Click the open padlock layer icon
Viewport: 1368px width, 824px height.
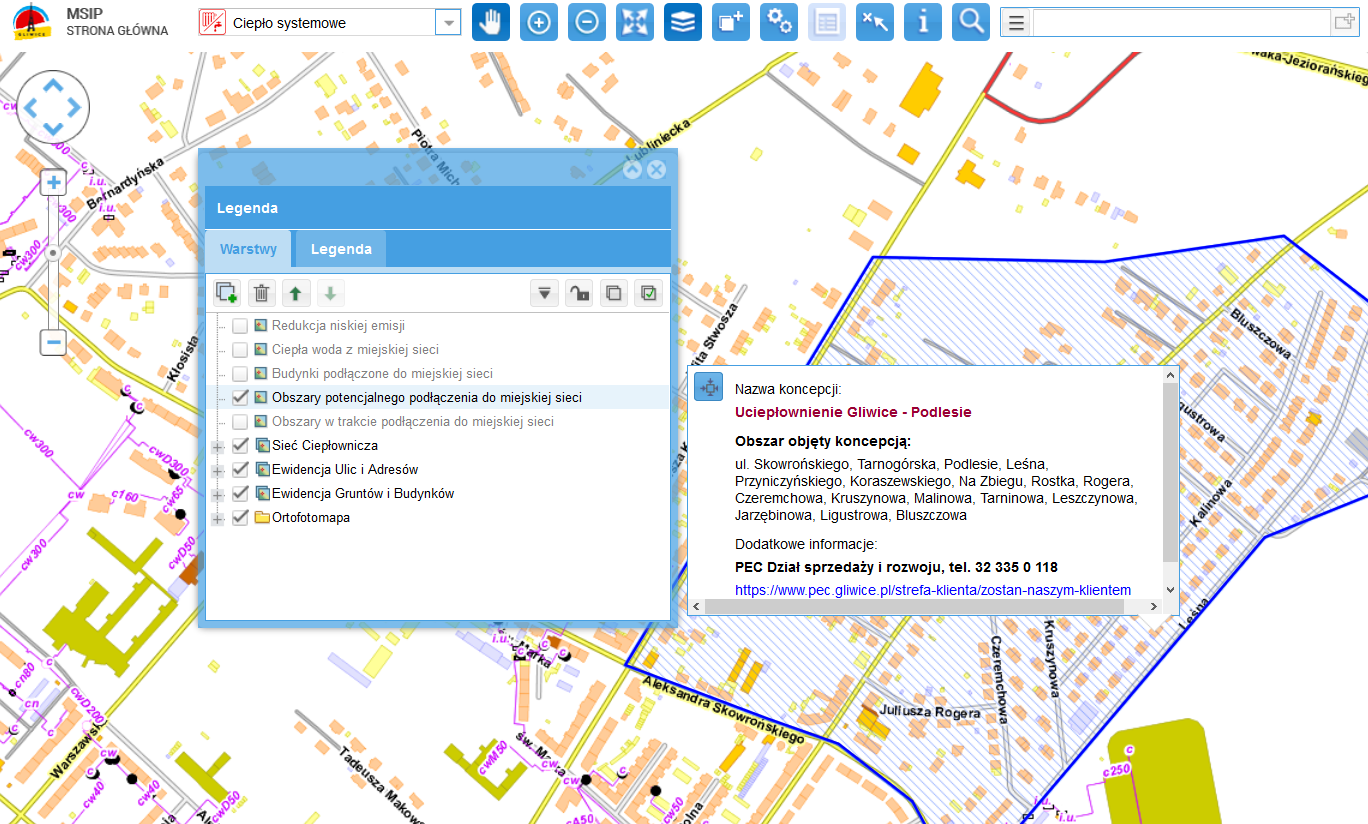[x=579, y=293]
